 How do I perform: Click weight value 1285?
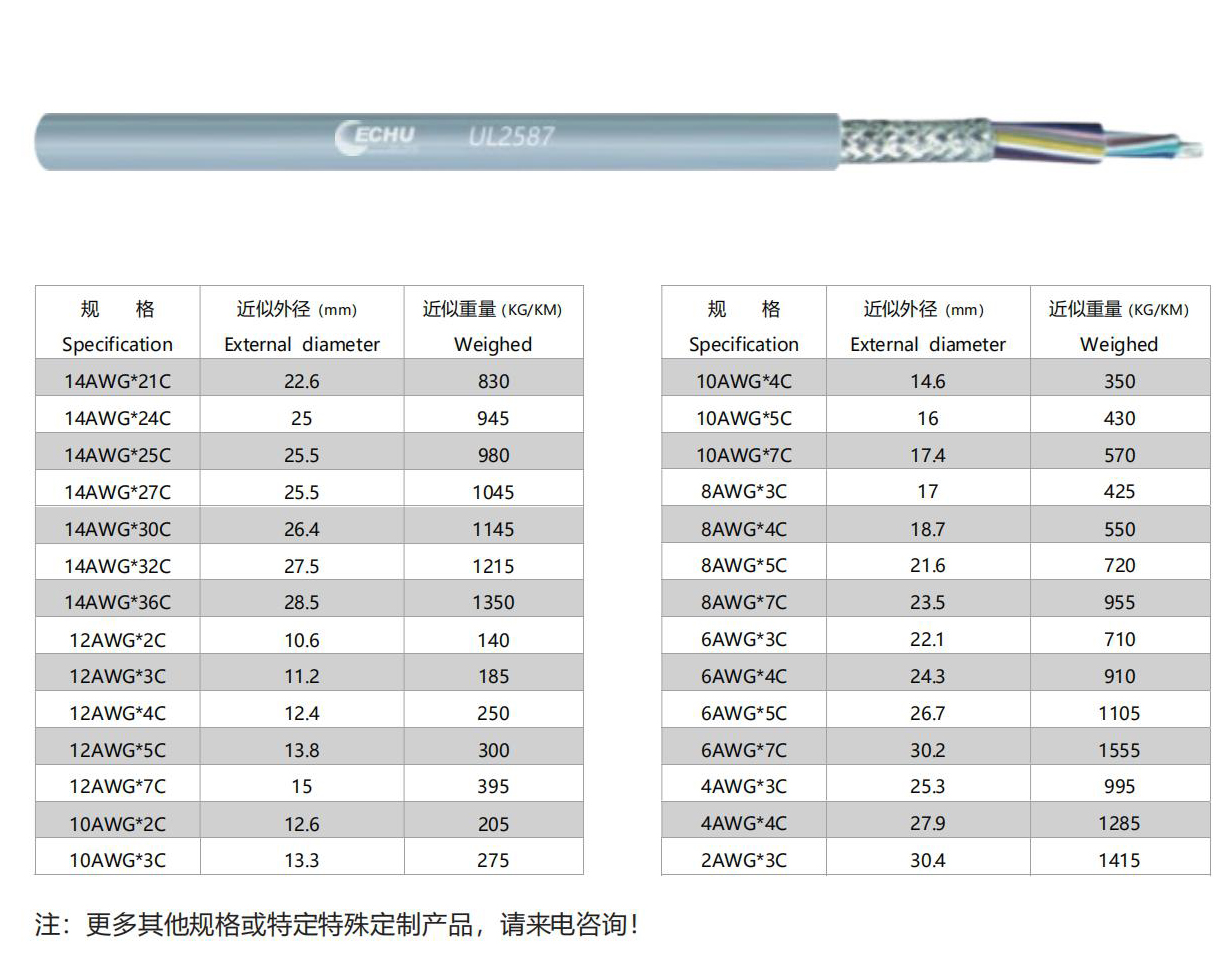pos(1120,823)
